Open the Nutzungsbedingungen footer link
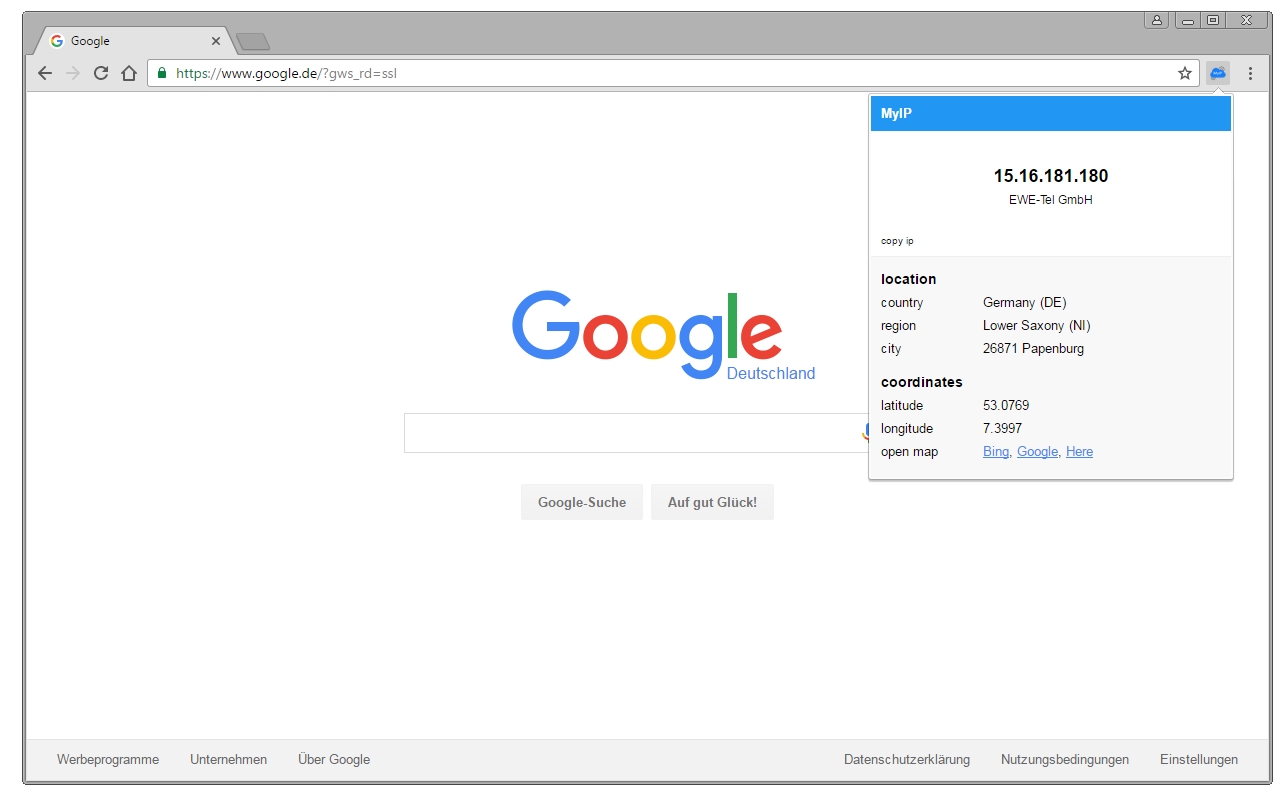1280x800 pixels. (1065, 760)
